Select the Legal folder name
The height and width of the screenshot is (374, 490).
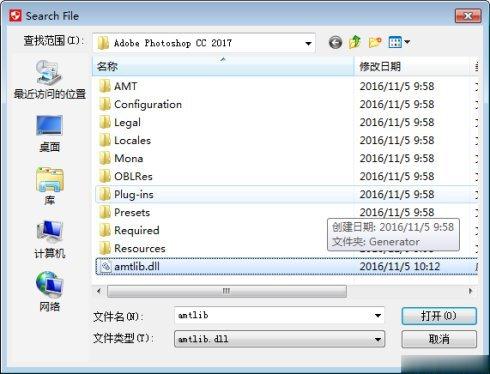[127, 122]
